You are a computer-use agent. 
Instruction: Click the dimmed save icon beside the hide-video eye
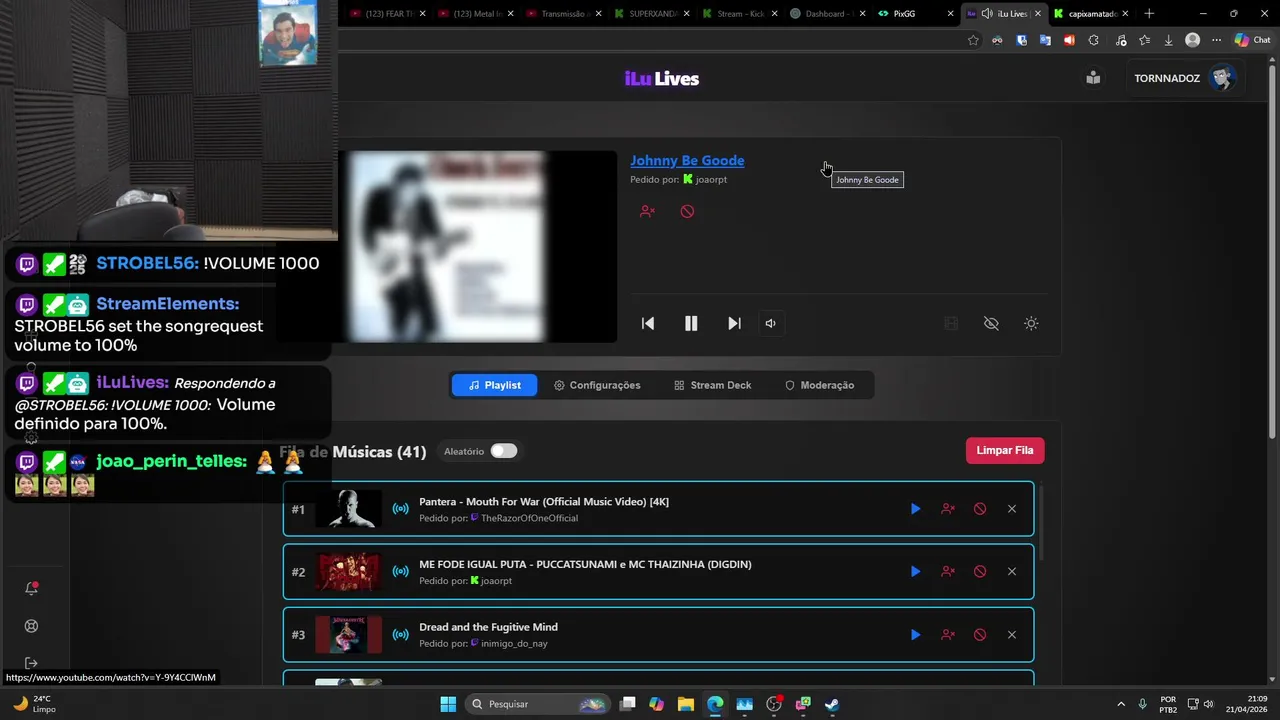pyautogui.click(x=951, y=323)
